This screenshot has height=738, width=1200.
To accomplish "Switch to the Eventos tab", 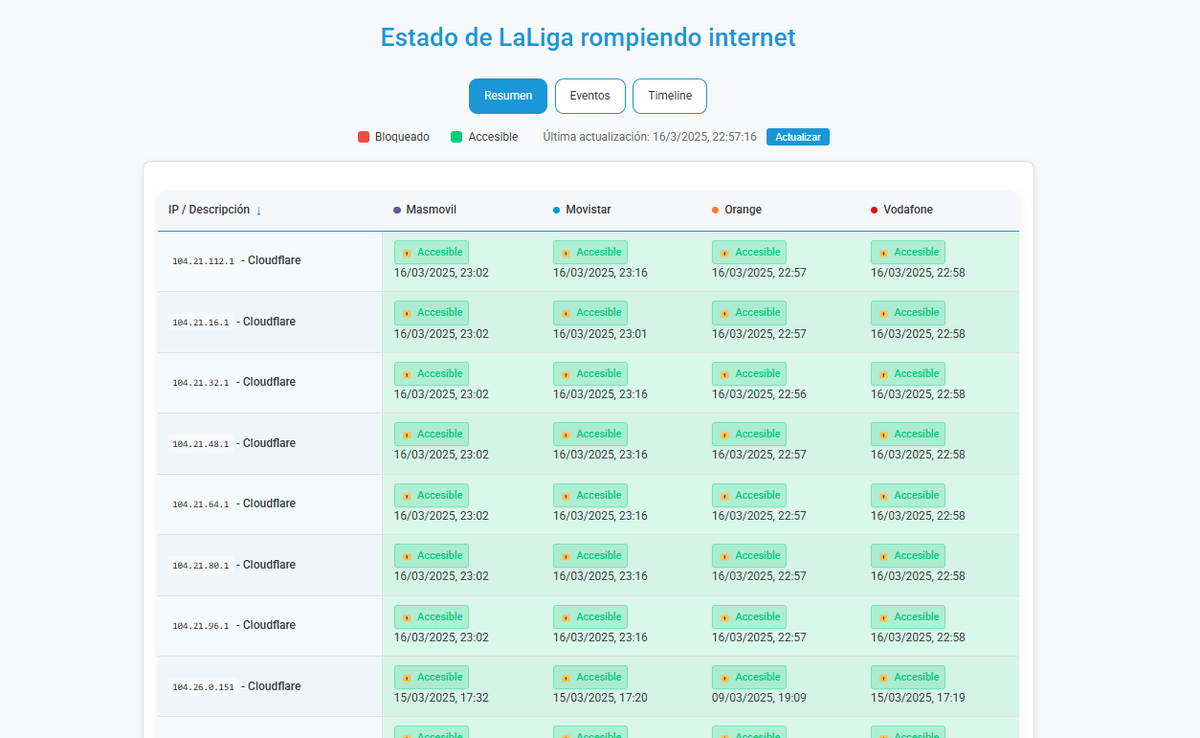I will coord(589,96).
